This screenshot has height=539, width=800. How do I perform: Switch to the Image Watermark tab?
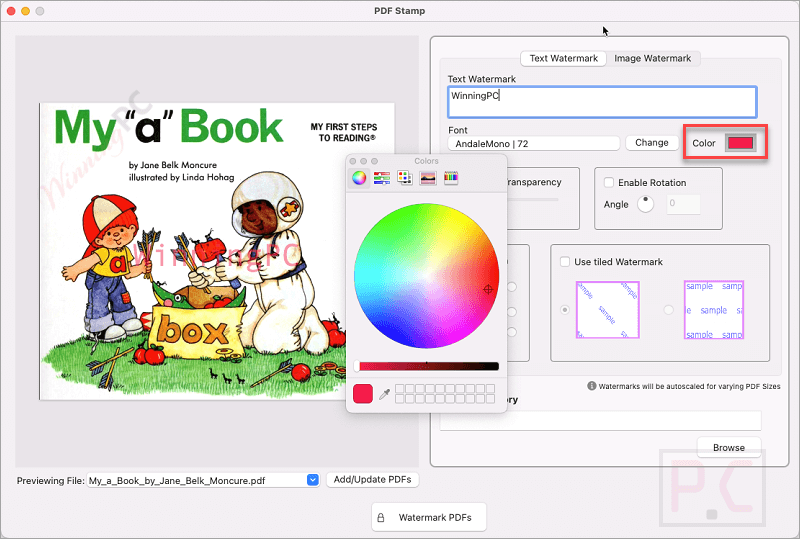653,58
